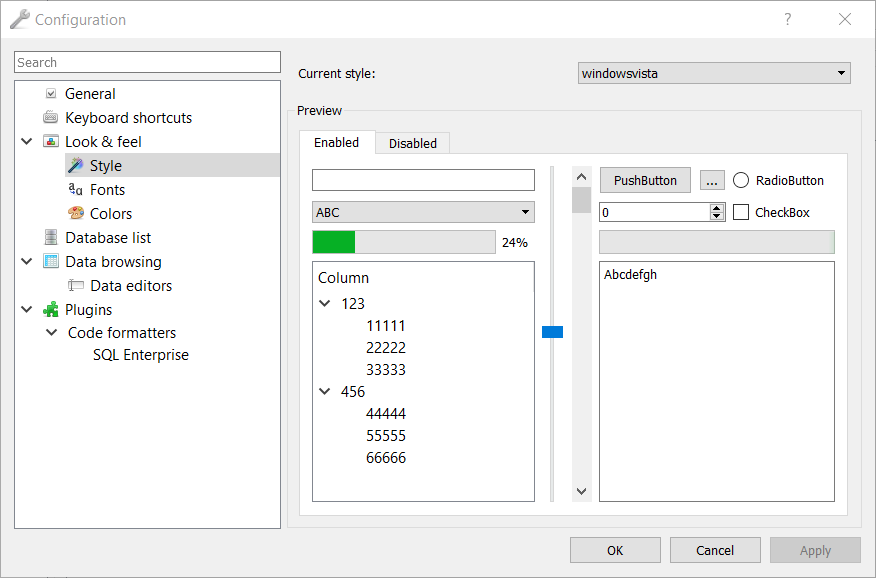Click into the Search field
Viewport: 876px width, 578px height.
point(147,62)
